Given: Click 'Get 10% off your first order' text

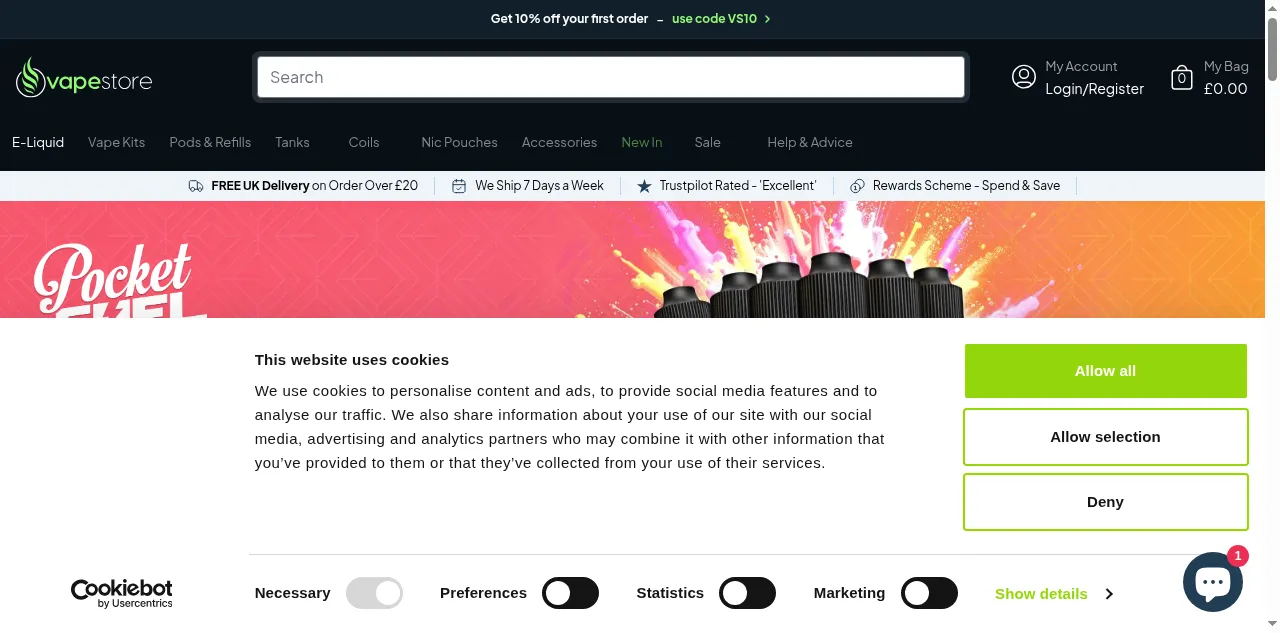Looking at the screenshot, I should pyautogui.click(x=569, y=19).
